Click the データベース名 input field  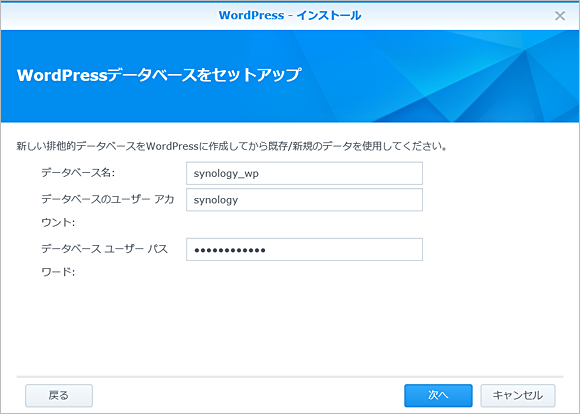pyautogui.click(x=304, y=173)
